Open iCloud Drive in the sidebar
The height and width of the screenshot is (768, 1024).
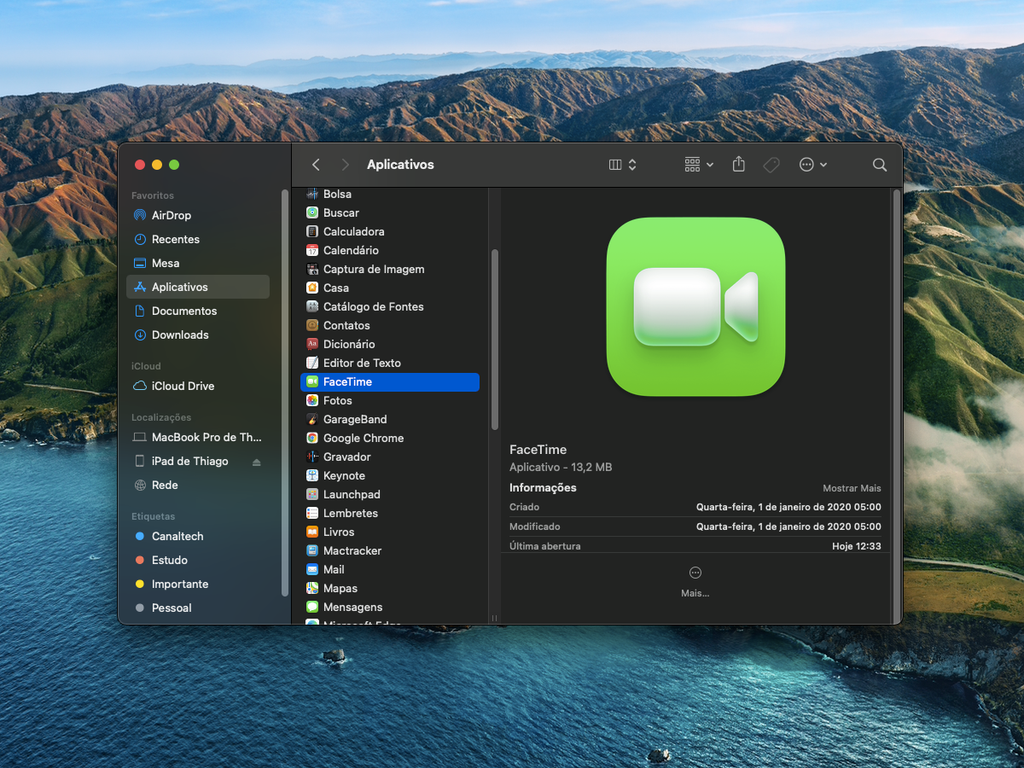click(x=197, y=386)
